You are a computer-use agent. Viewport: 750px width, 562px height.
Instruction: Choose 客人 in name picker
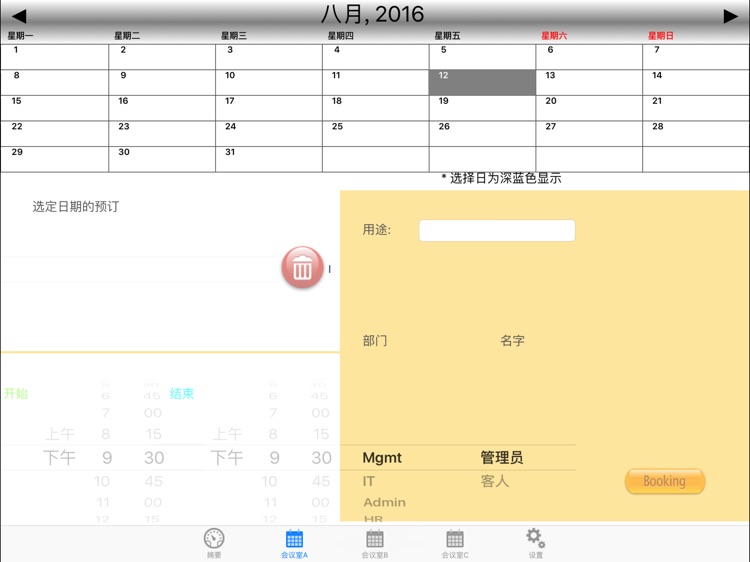(495, 481)
